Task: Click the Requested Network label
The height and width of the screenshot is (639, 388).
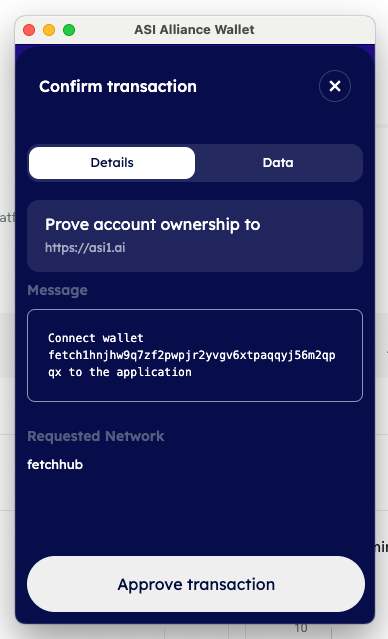Action: pyautogui.click(x=96, y=436)
